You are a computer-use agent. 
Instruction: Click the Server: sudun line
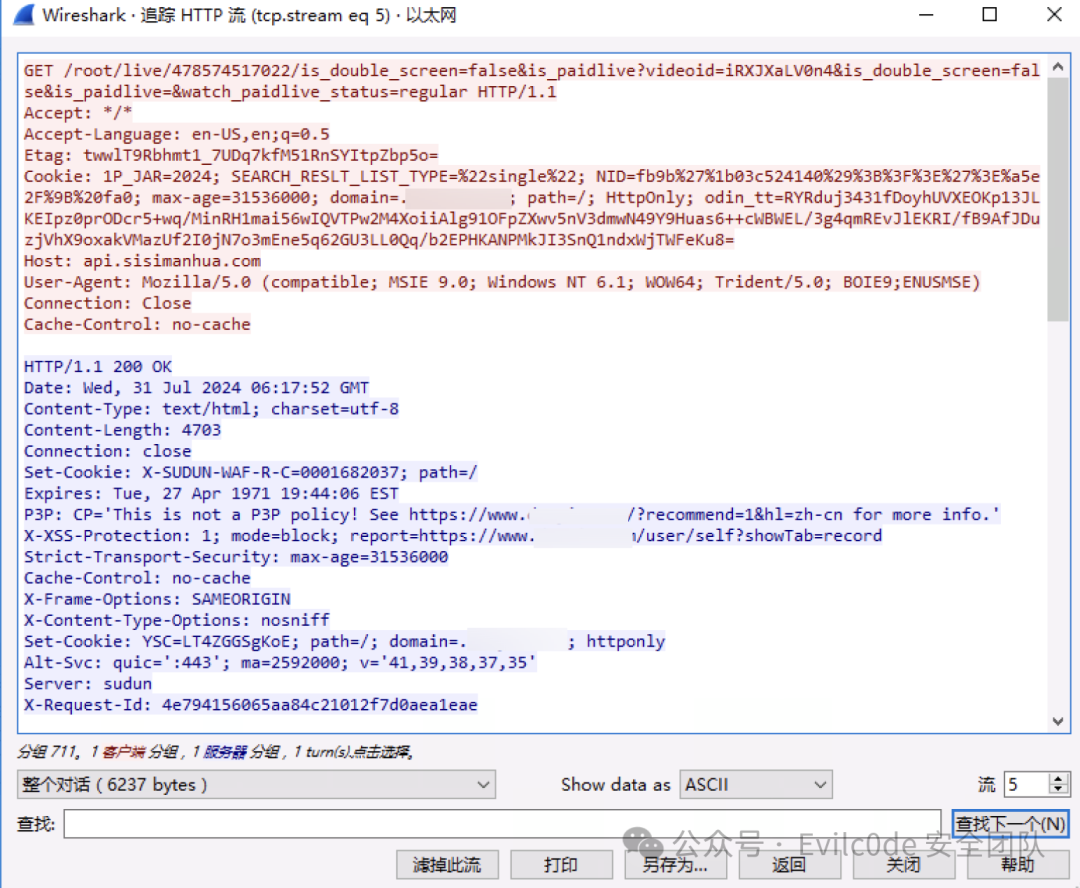coord(87,684)
